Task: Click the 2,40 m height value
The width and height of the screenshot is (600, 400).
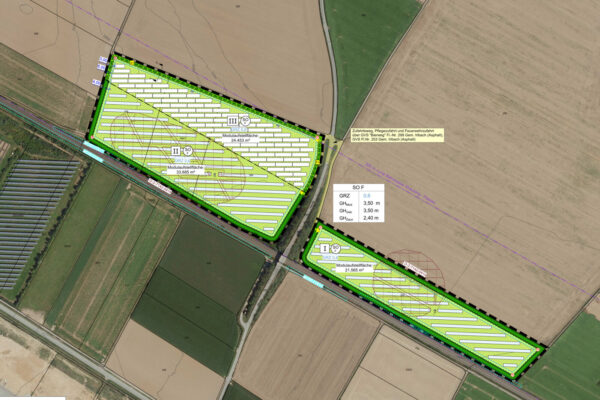Action: [x=371, y=218]
